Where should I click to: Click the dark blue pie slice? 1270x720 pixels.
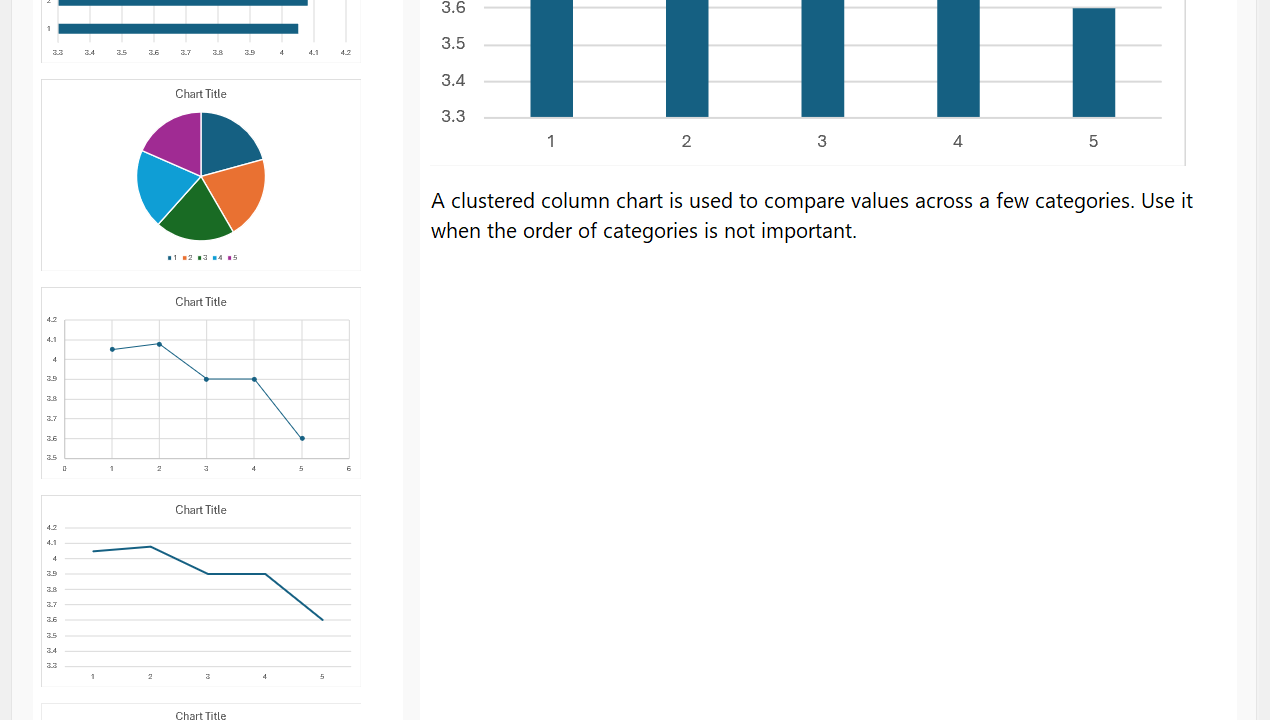[226, 140]
